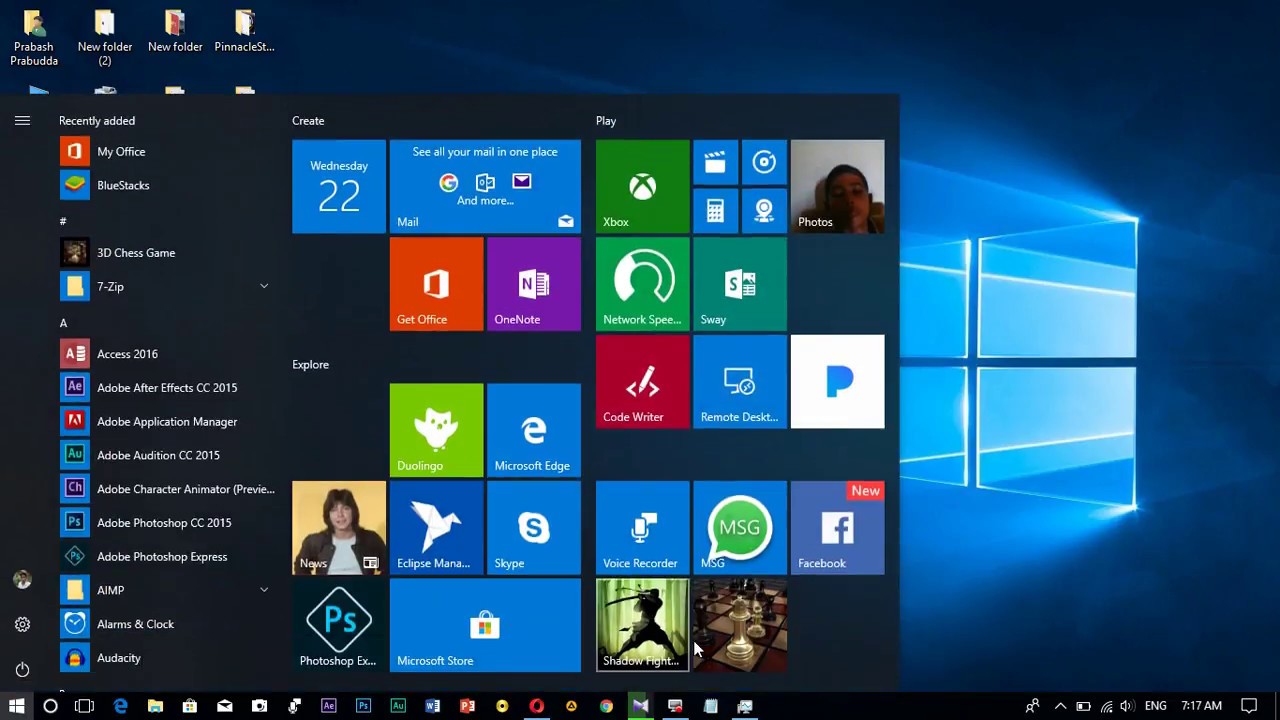This screenshot has width=1280, height=720.
Task: Open the Xbox tile
Action: 642,186
